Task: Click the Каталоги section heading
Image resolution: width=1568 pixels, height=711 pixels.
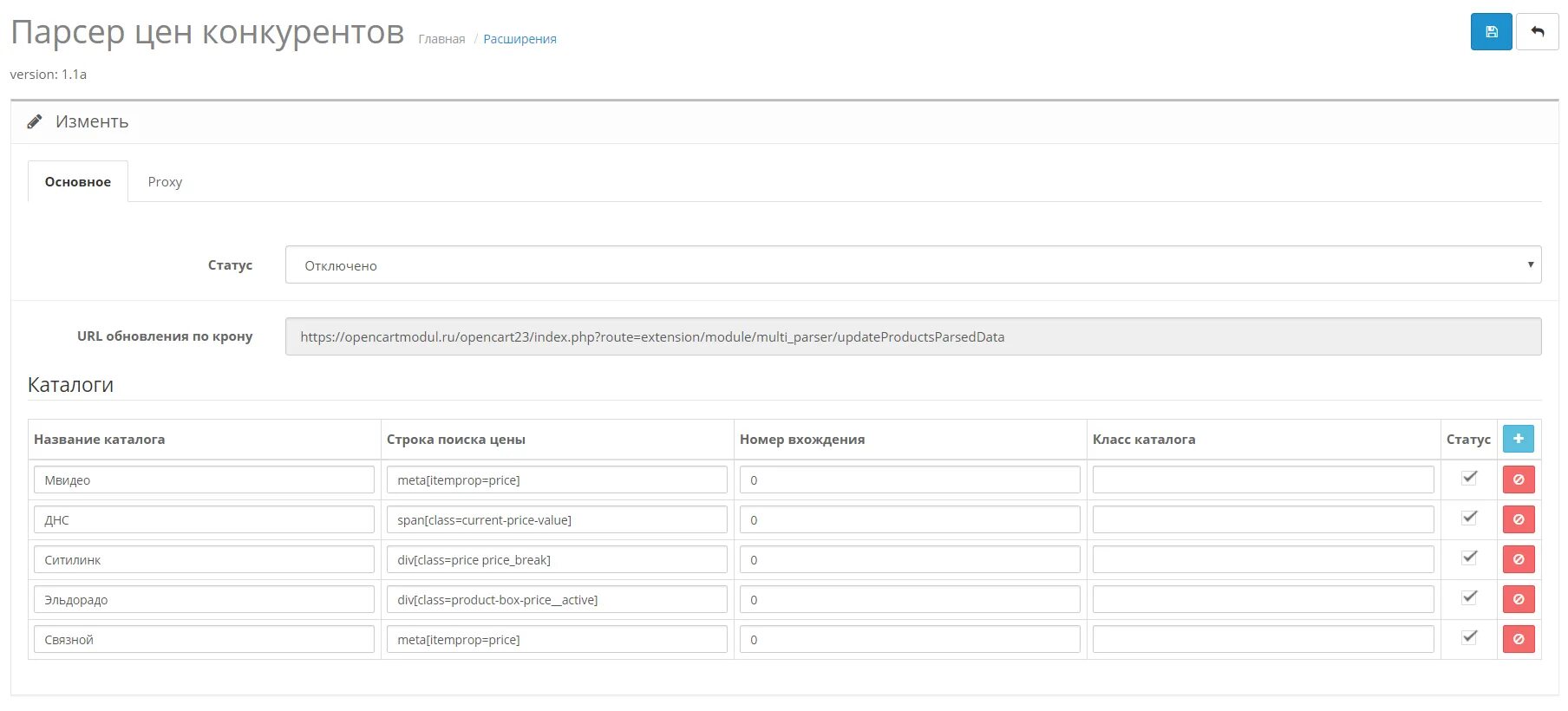Action: click(x=70, y=385)
